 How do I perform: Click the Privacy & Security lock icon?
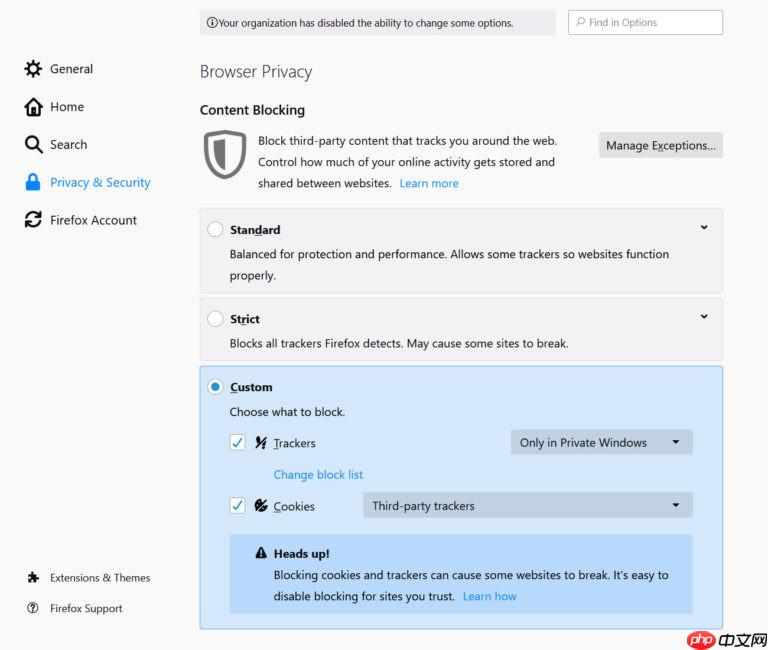point(33,182)
